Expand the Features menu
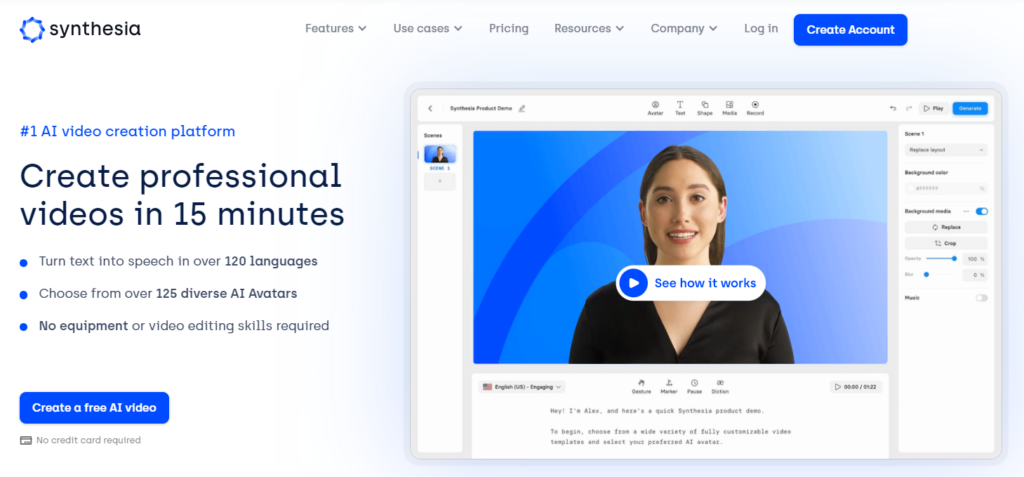The width and height of the screenshot is (1024, 477). [x=336, y=29]
